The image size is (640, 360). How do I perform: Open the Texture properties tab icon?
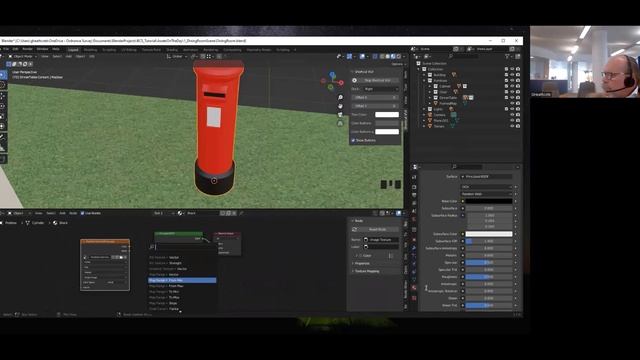coord(414,298)
